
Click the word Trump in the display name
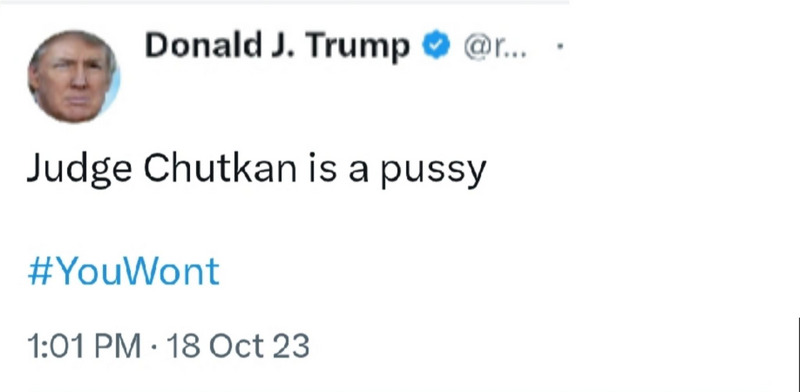coord(358,46)
